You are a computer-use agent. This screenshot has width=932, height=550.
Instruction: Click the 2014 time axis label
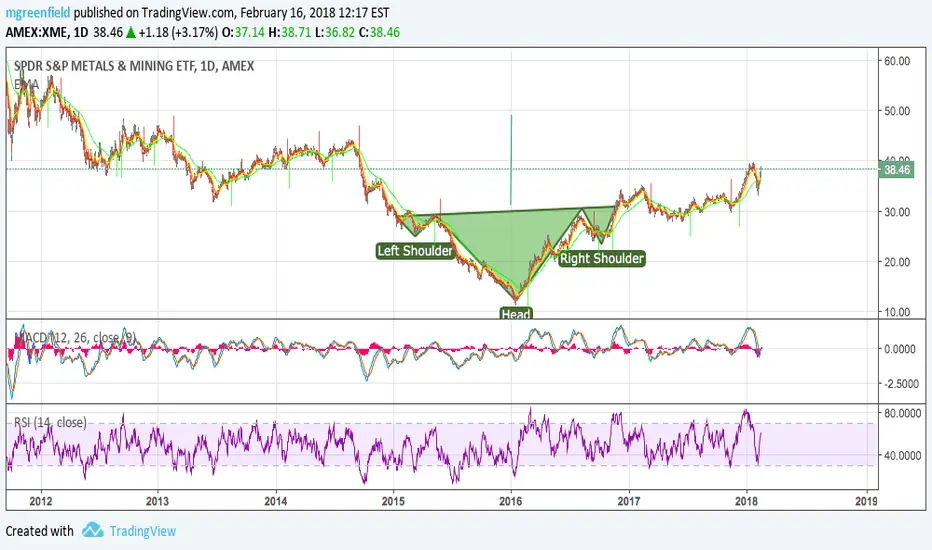click(x=276, y=501)
